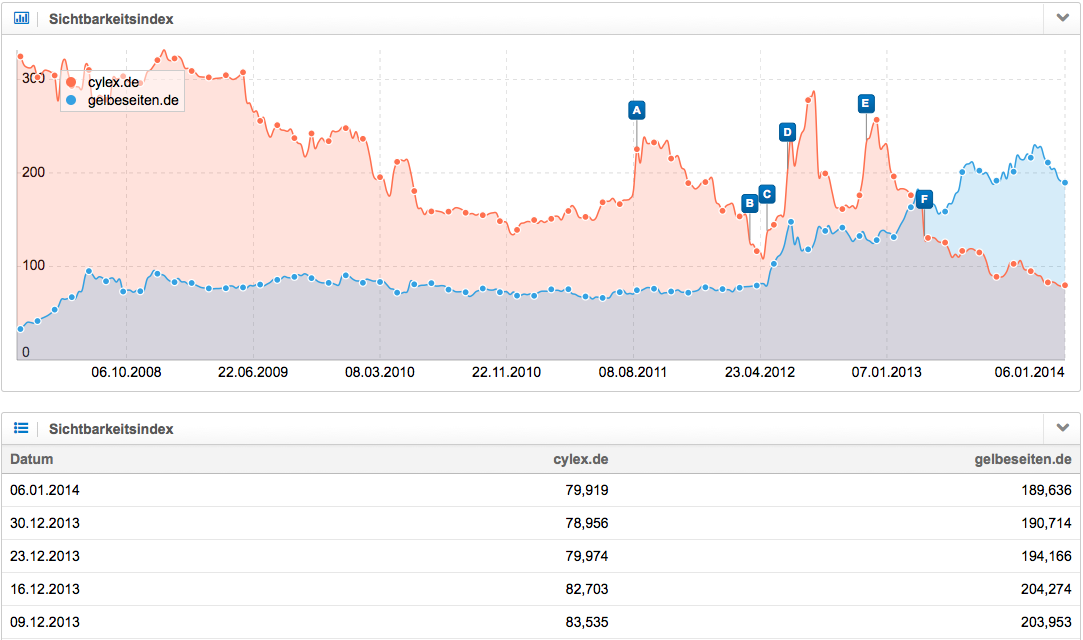Image resolution: width=1083 pixels, height=640 pixels.
Task: Expand the chart panel options chevron
Action: [1062, 18]
